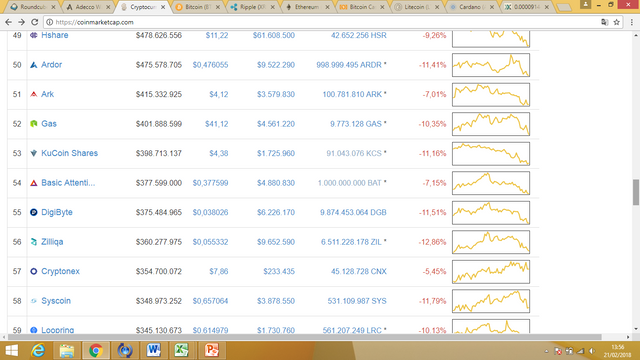Open Windows Start menu
640x360 pixels.
tap(11, 351)
